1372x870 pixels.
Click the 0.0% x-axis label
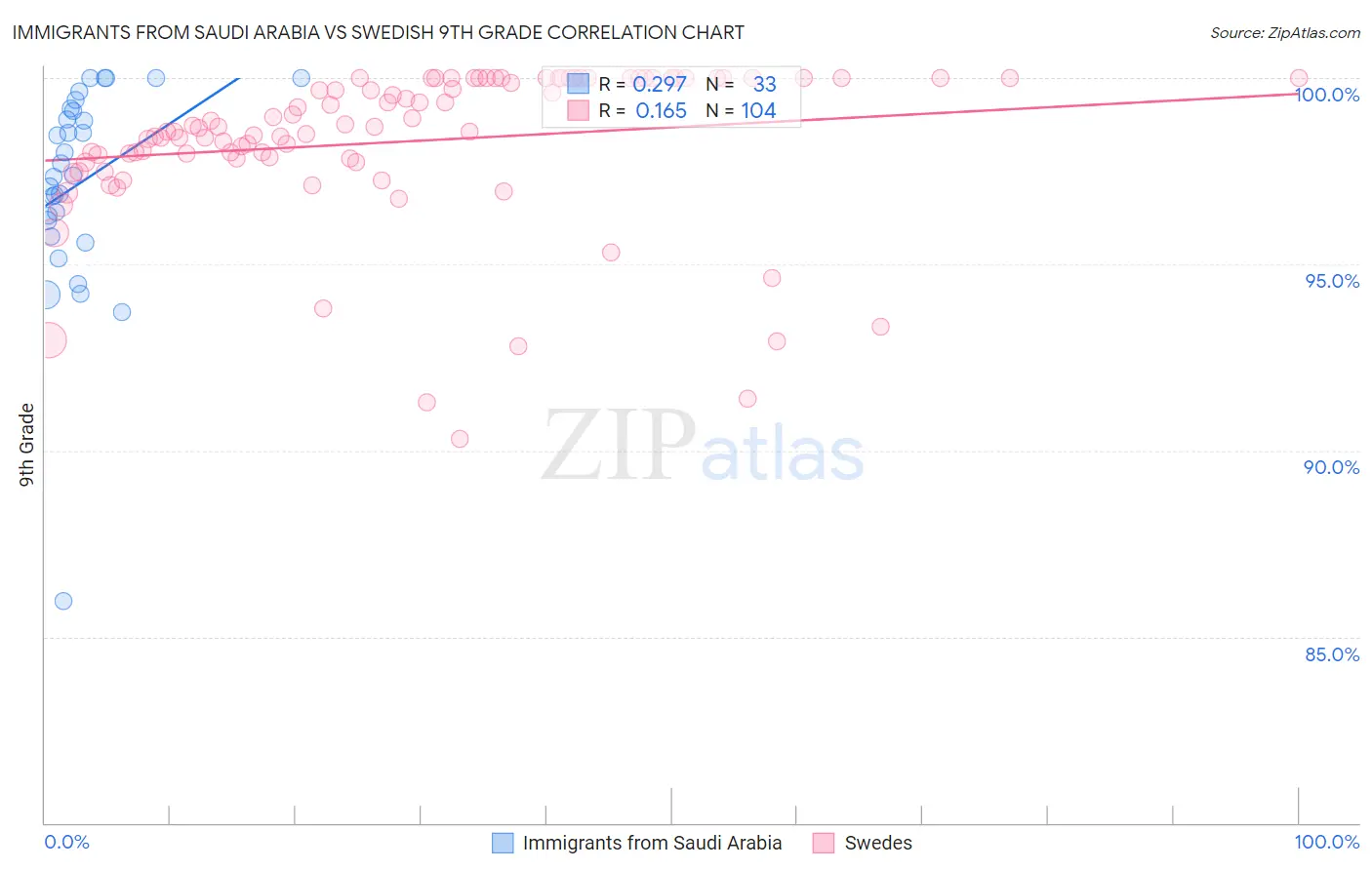[66, 842]
